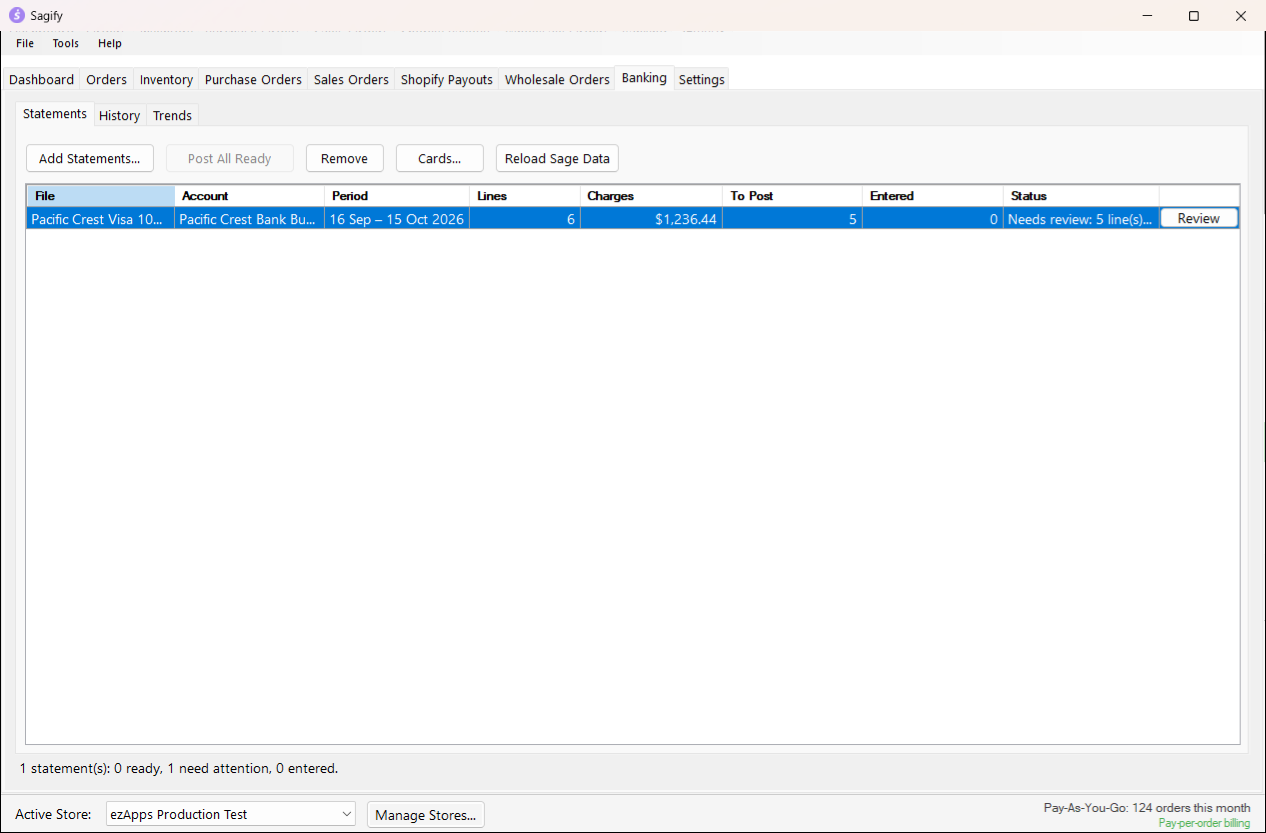Sort by the To Post column header
This screenshot has height=833, width=1266.
tap(792, 196)
